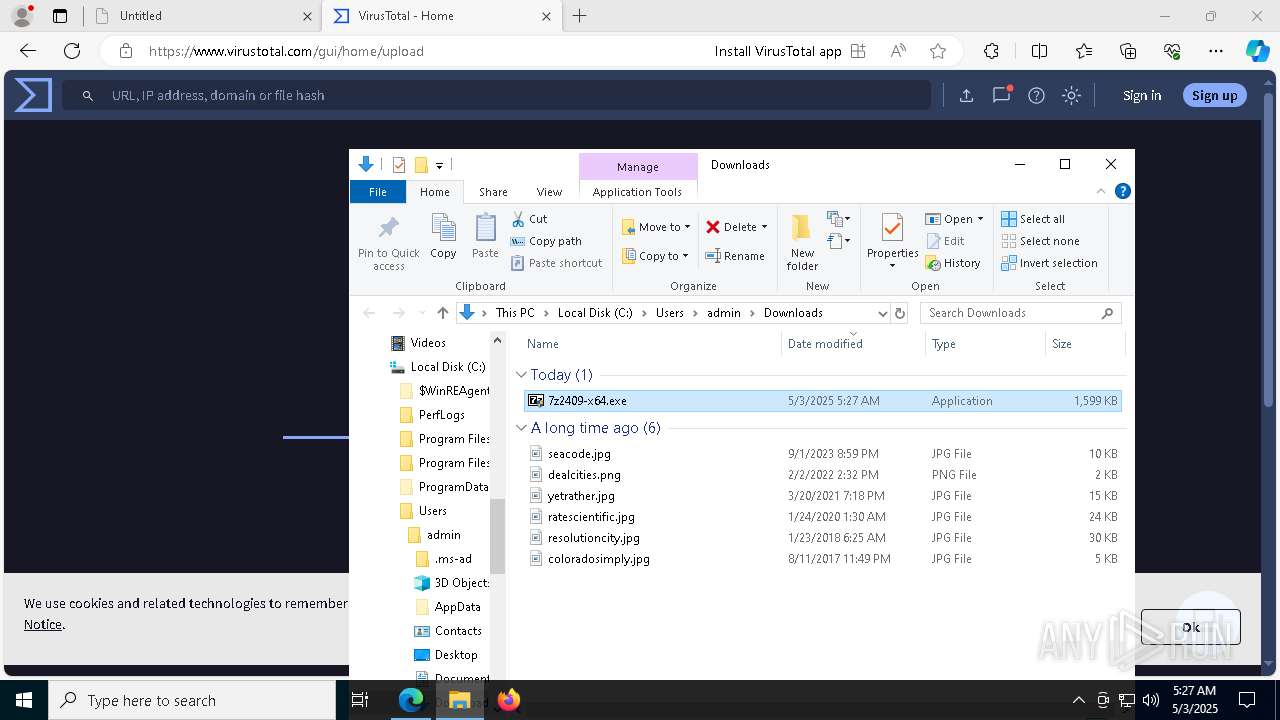Open the Open button dropdown
The image size is (1280, 720).
coord(980,219)
